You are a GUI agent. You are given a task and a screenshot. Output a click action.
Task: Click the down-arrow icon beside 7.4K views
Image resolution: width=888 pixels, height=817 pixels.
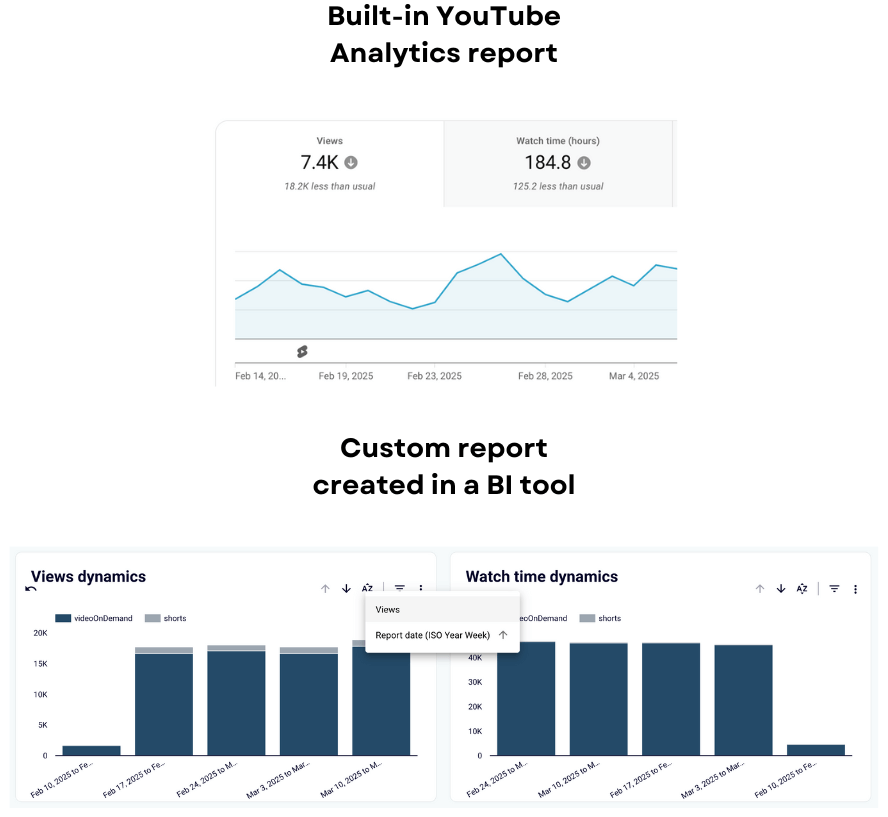coord(351,162)
